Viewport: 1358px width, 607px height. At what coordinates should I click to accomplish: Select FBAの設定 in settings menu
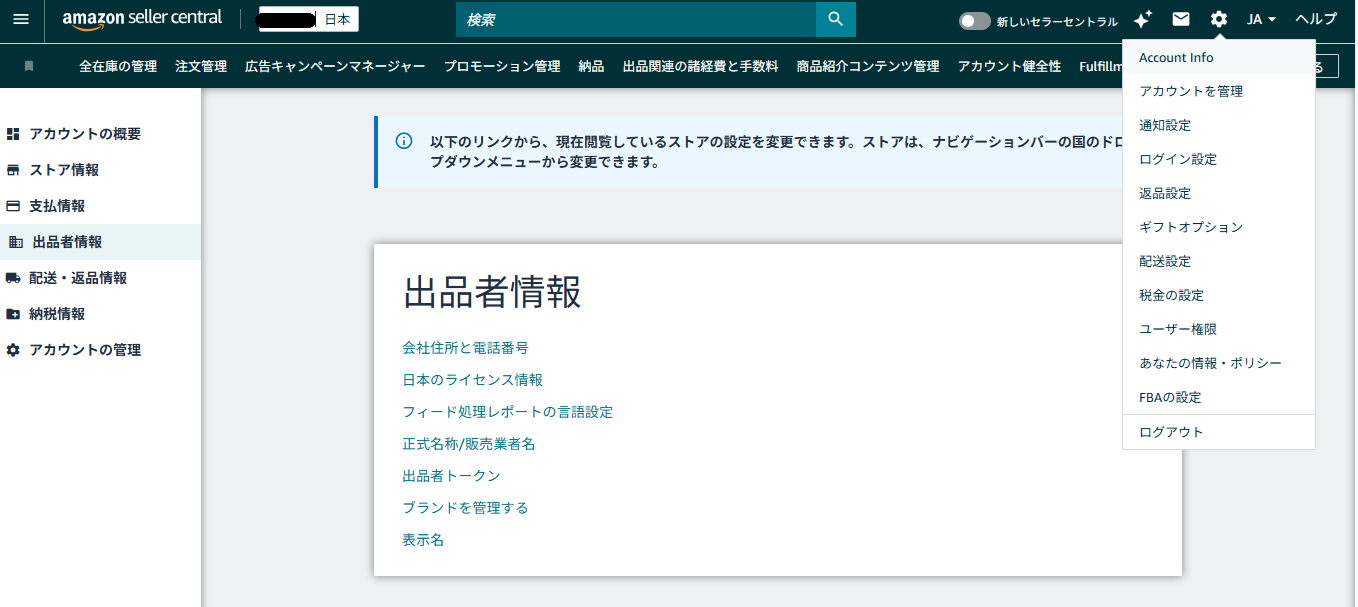(x=1219, y=397)
